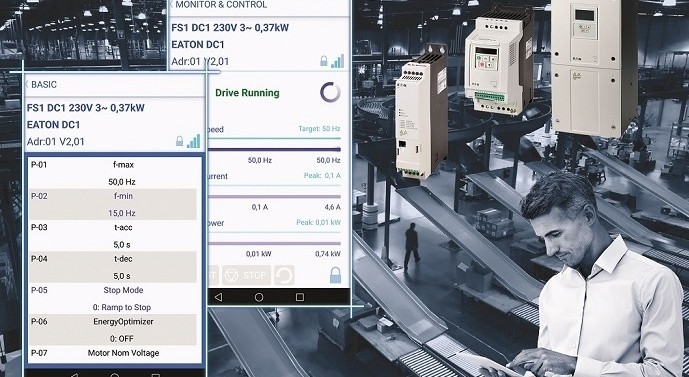Tap the MONITOR & CONTROL back chevron
689x377 pixels.
pos(171,4)
